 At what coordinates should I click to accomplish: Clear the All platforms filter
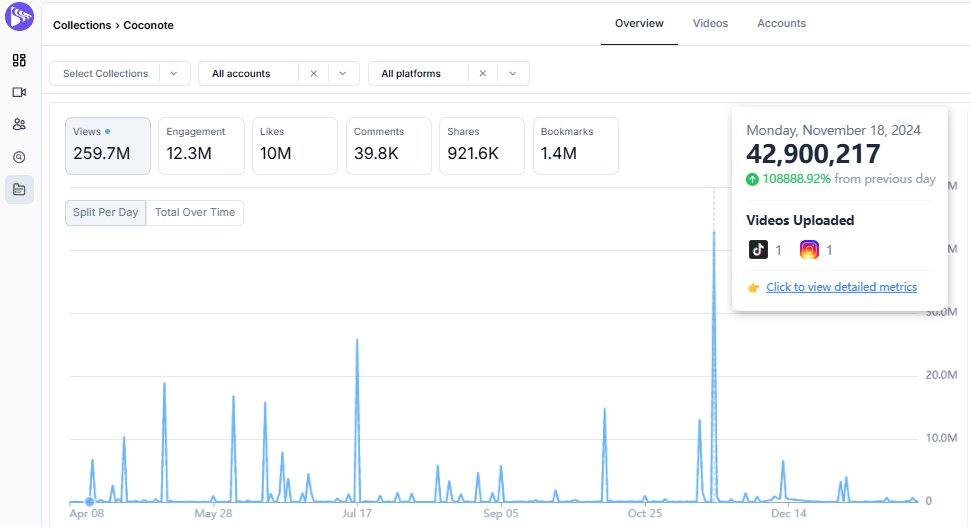tap(483, 74)
